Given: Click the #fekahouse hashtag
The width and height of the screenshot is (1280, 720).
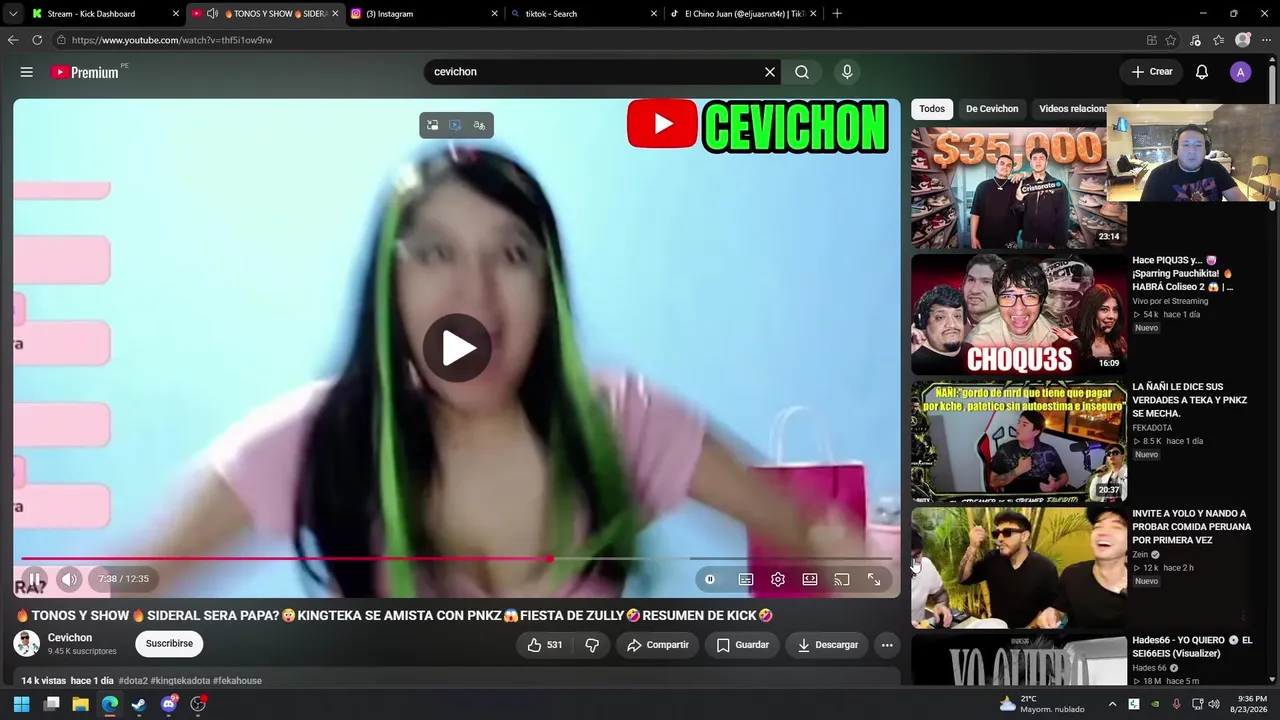Looking at the screenshot, I should click(237, 681).
